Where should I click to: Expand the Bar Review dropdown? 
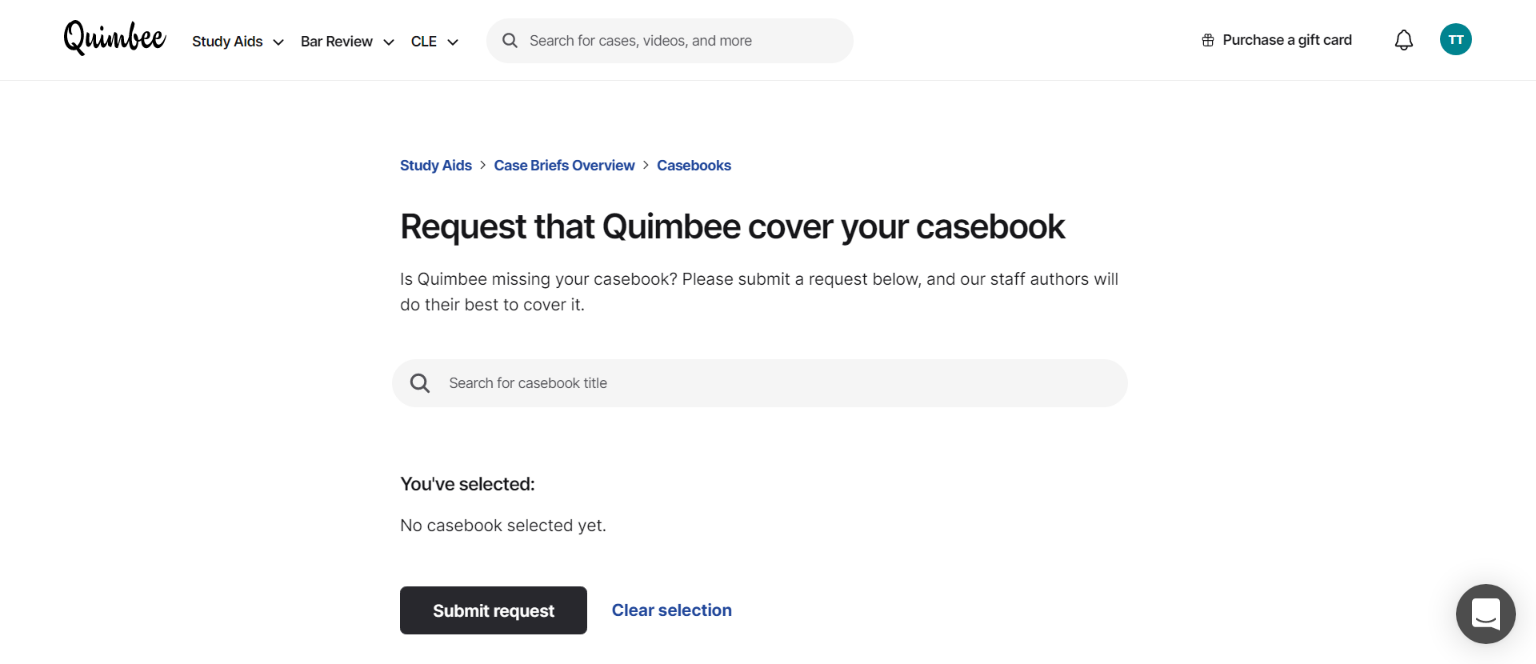tap(347, 41)
